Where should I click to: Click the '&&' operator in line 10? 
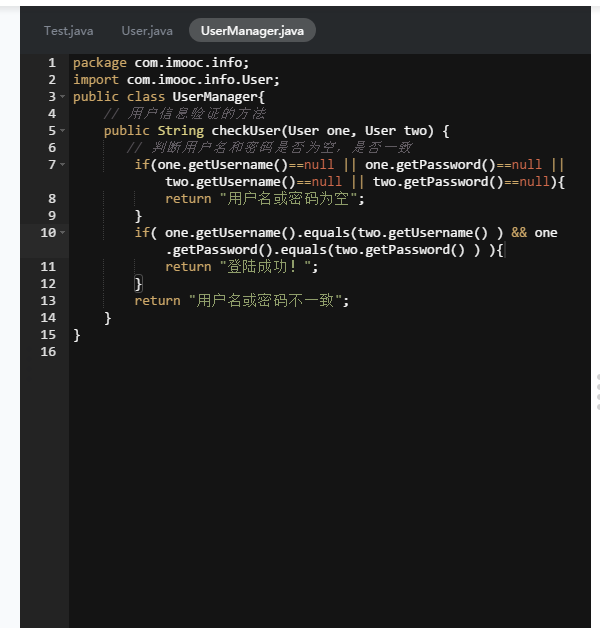(519, 233)
